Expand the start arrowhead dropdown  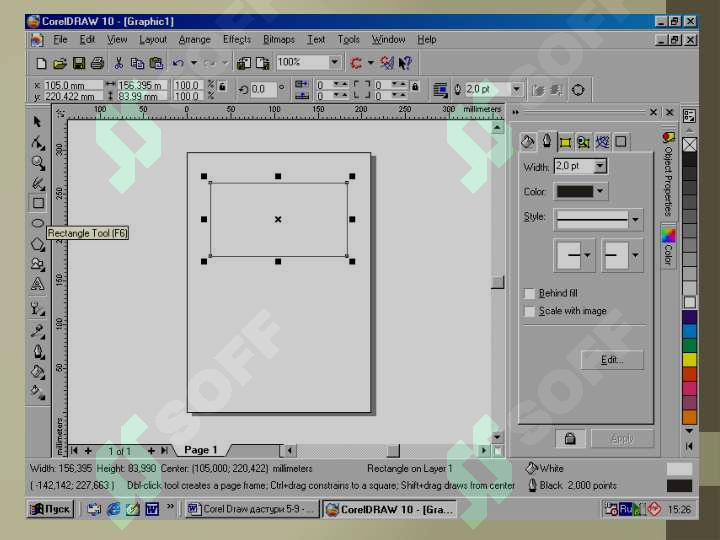(587, 255)
